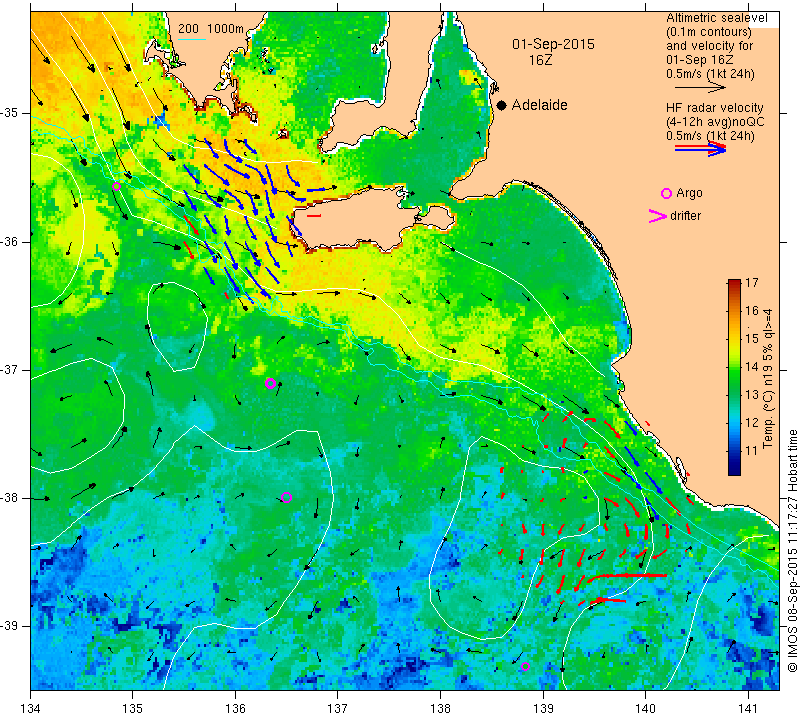Image resolution: width=800 pixels, height=720 pixels.
Task: Click the Argo float marker near 37°S 136.3°E
Action: click(x=270, y=383)
